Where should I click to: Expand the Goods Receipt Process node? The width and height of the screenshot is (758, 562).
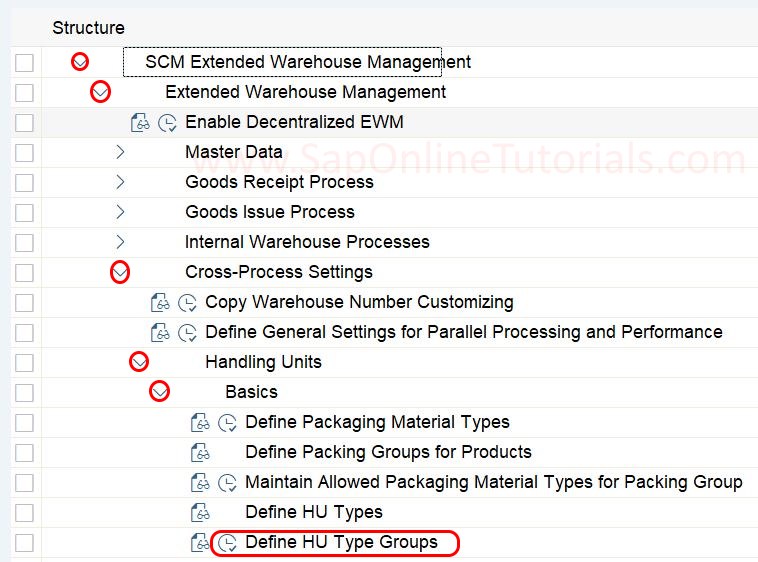click(120, 182)
